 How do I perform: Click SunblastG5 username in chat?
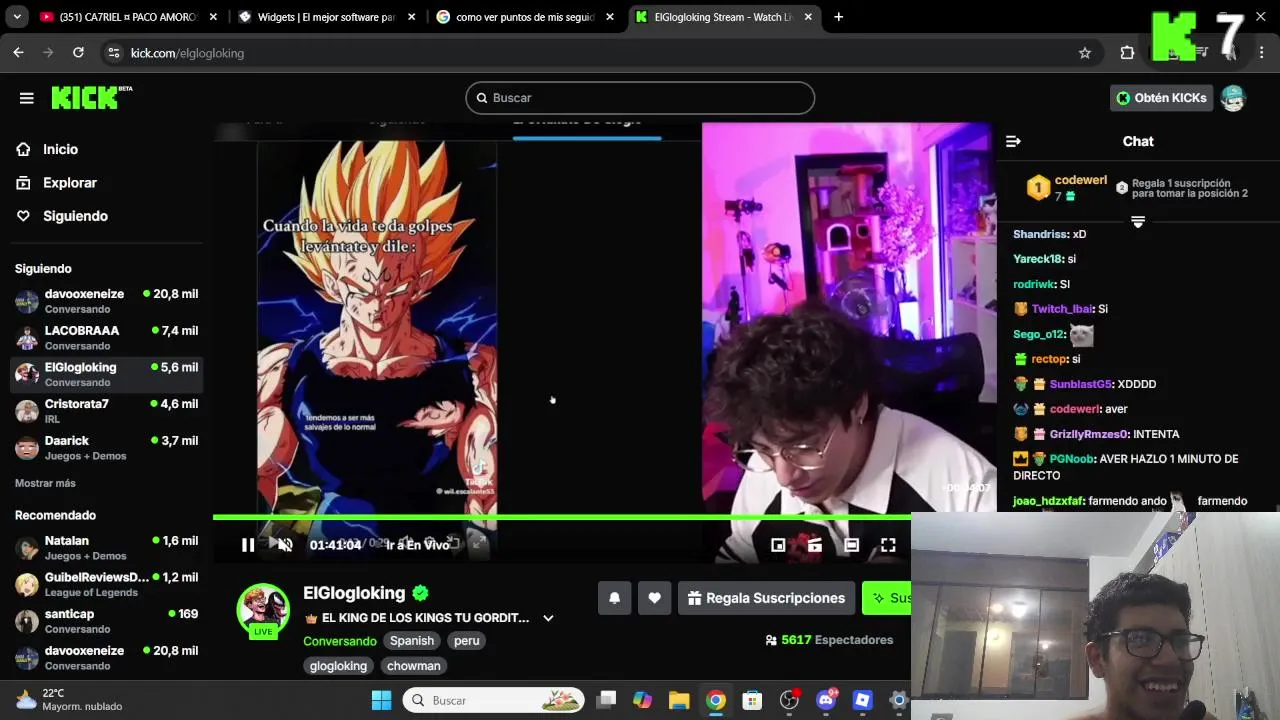pos(1080,384)
